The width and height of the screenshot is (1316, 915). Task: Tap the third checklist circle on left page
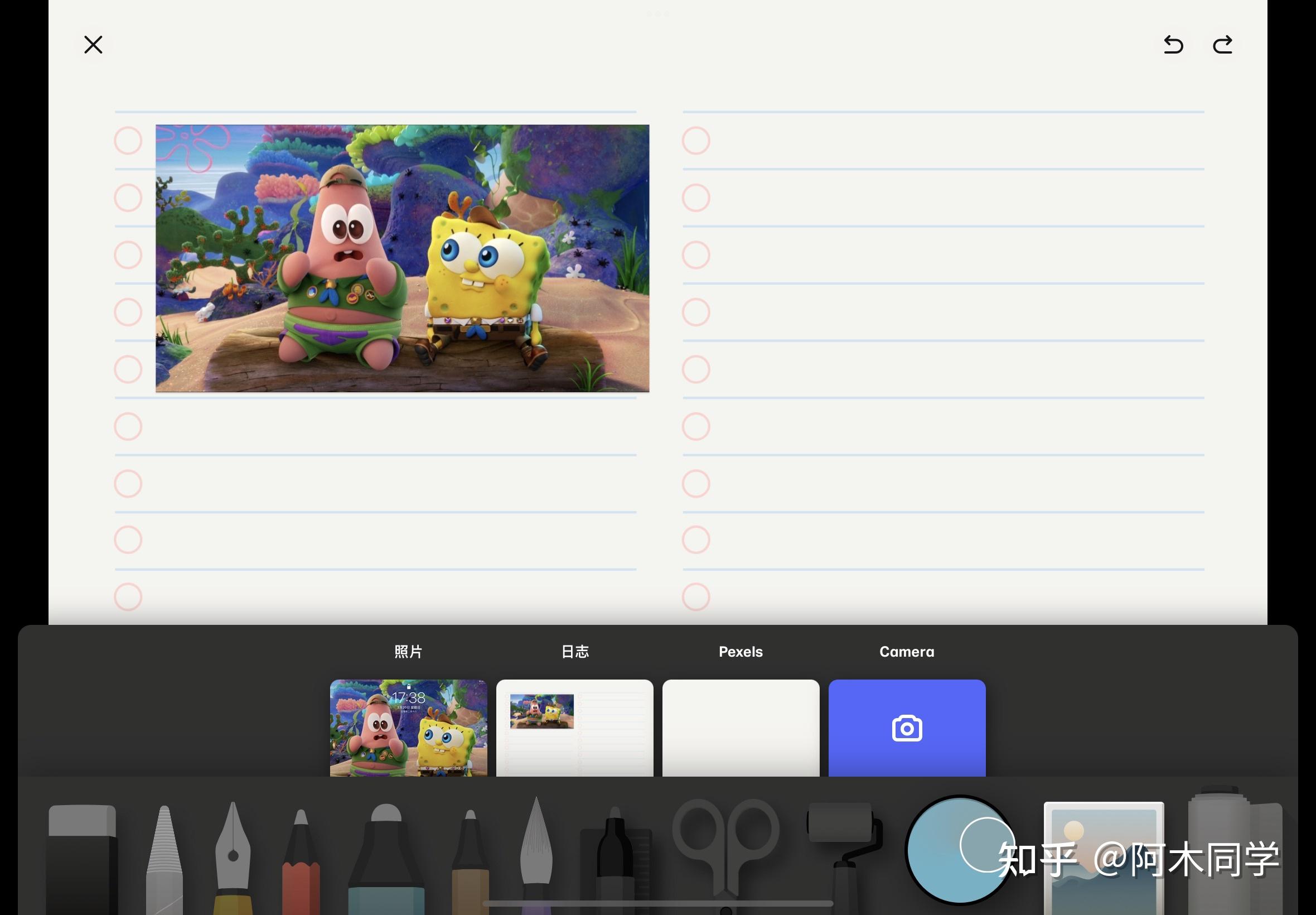click(x=128, y=254)
